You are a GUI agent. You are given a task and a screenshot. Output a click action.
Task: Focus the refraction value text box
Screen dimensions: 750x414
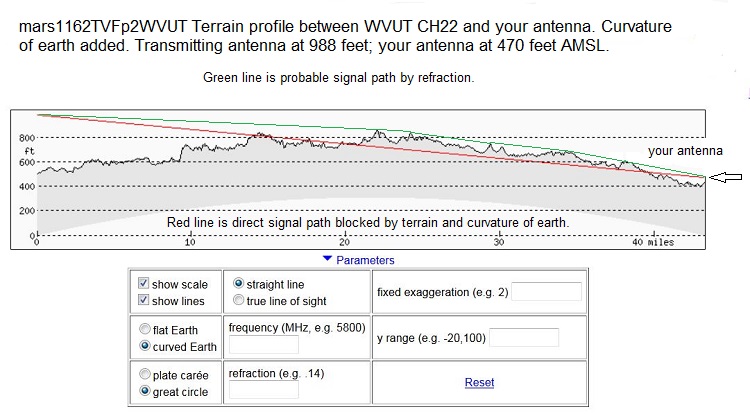pos(264,391)
